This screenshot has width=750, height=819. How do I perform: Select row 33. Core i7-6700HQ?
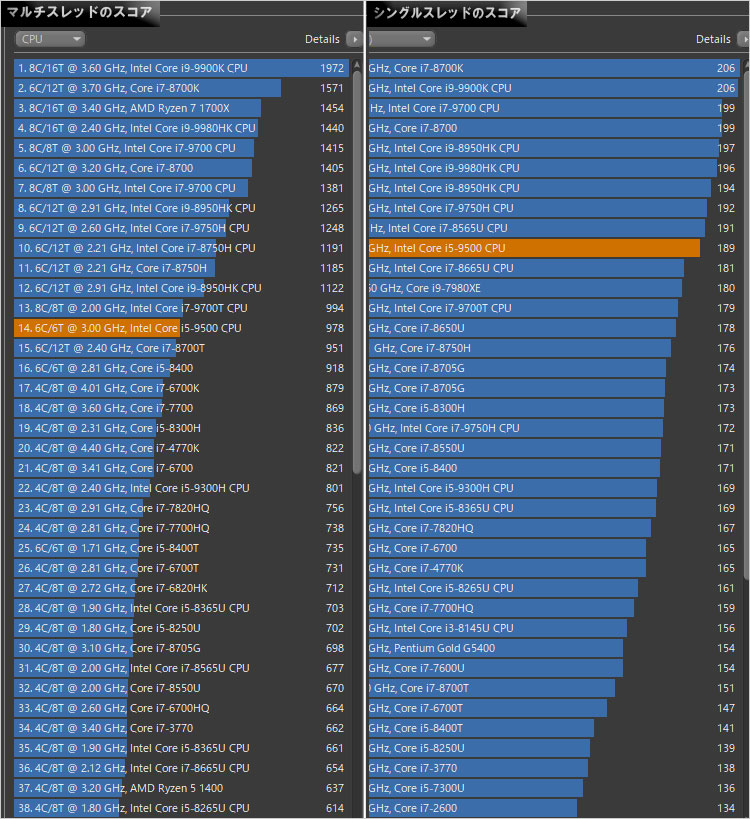click(181, 708)
